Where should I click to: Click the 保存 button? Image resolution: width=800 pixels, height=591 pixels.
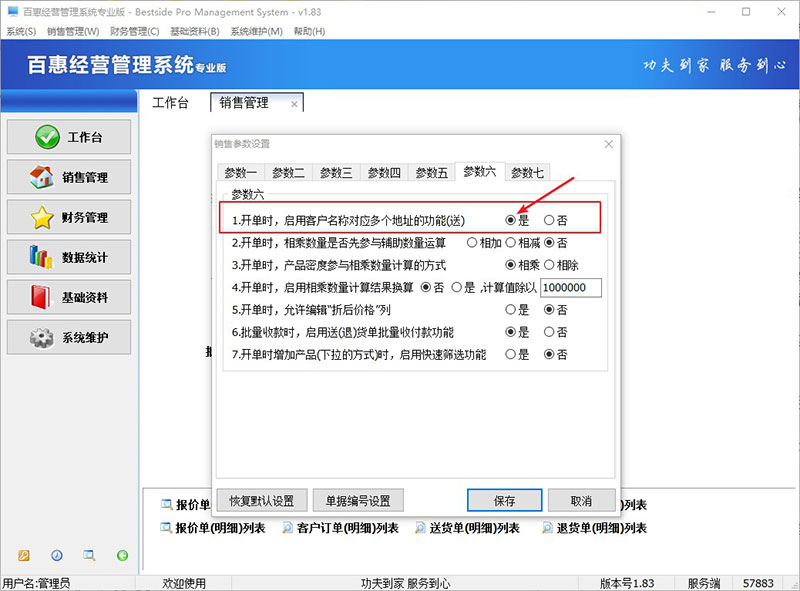pos(505,500)
